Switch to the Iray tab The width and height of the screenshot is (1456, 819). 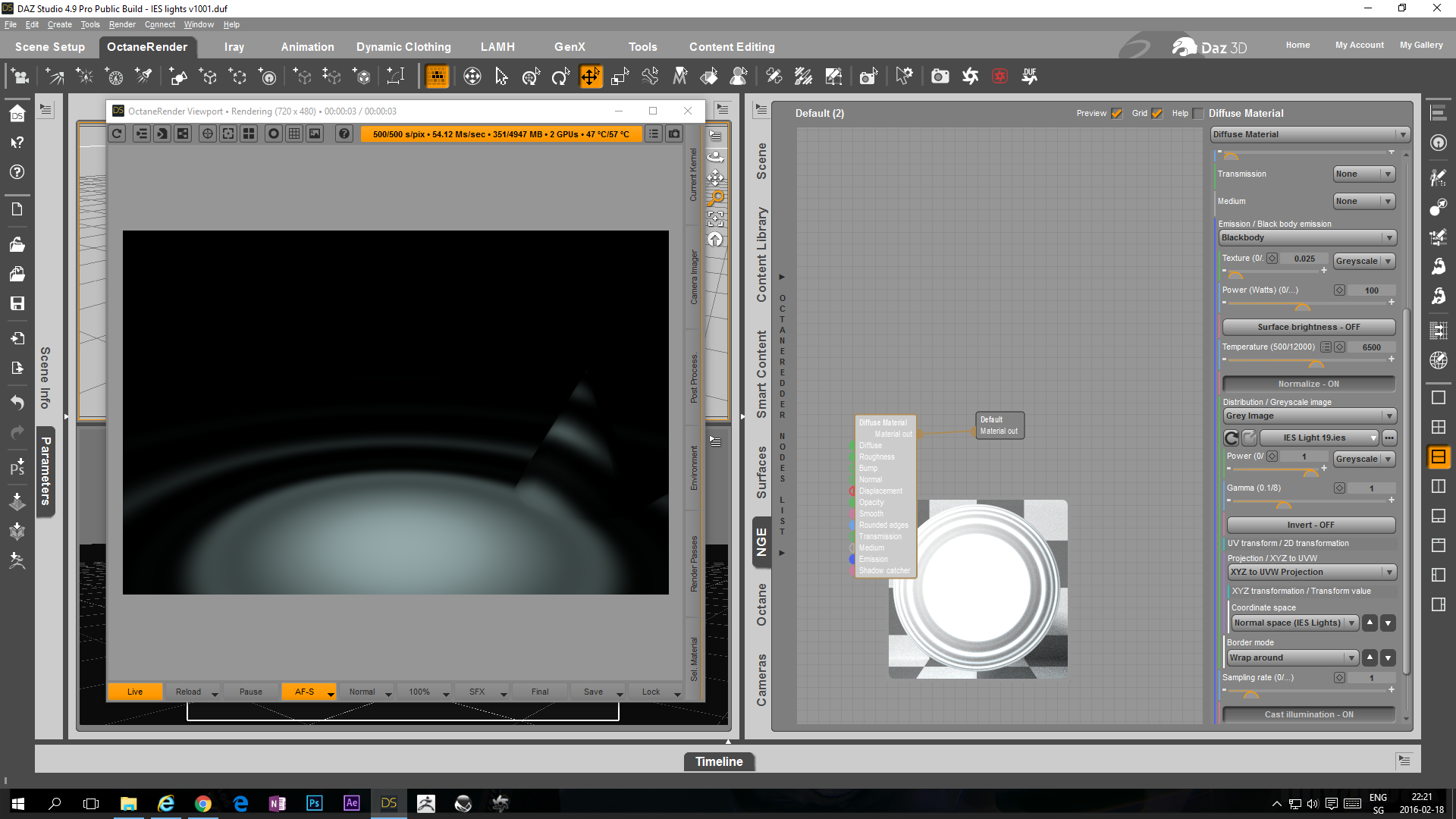pyautogui.click(x=234, y=47)
